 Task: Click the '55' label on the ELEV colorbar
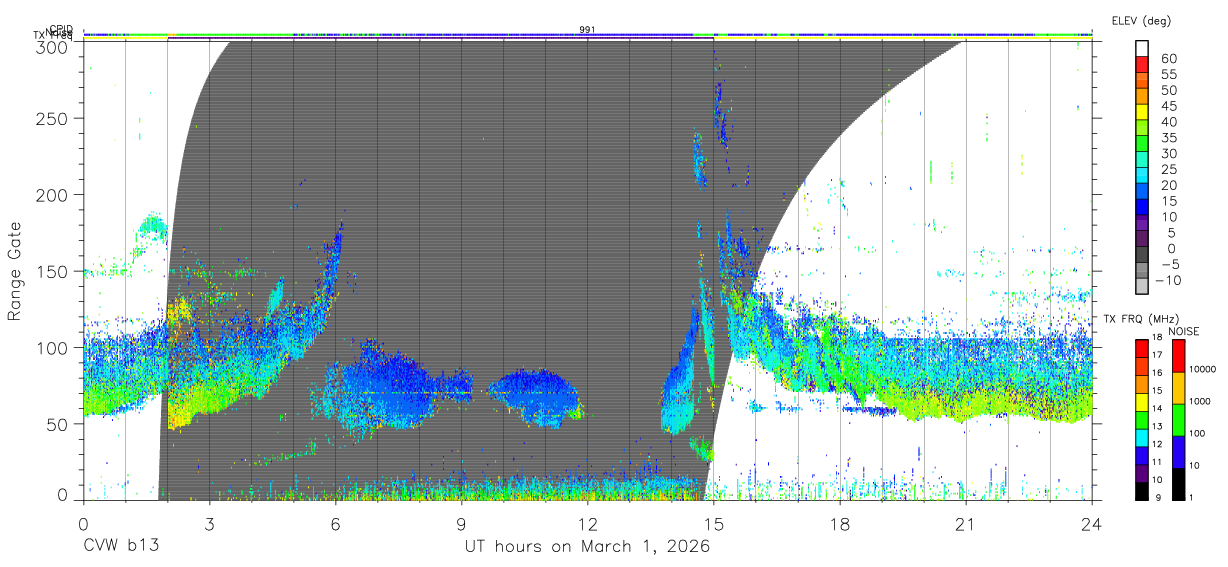click(x=1168, y=74)
